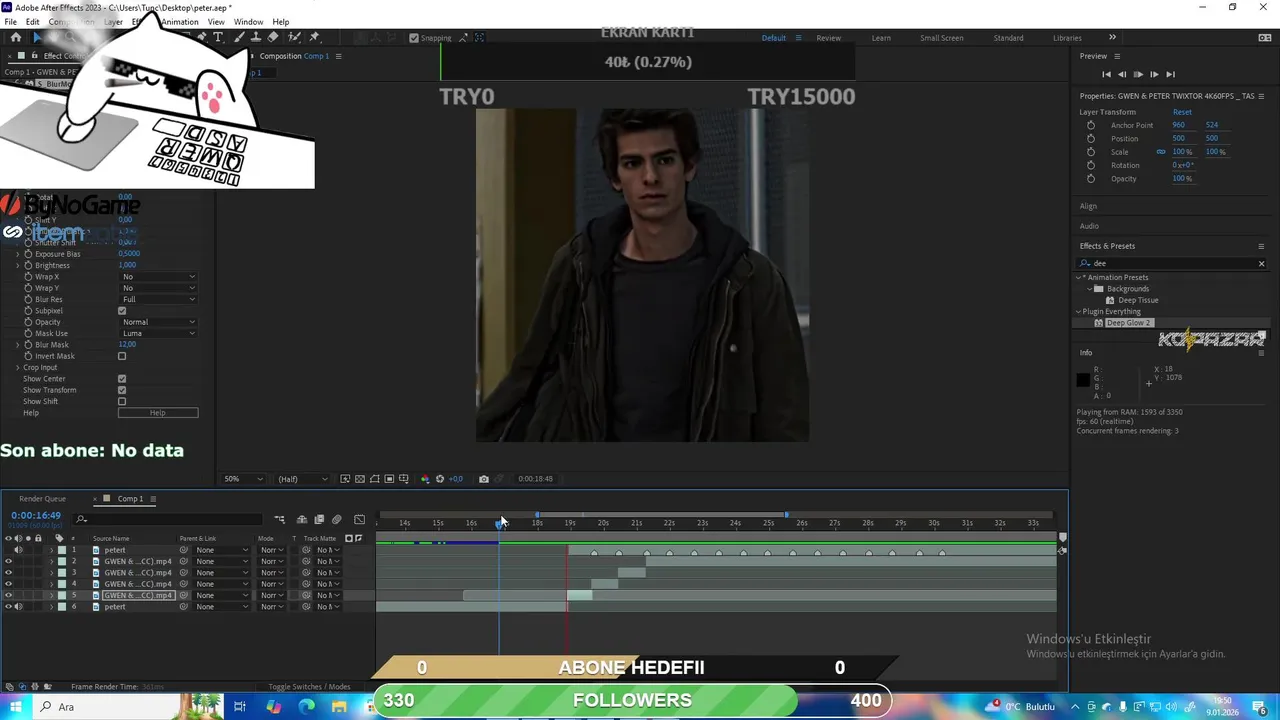Open the Wrap X dropdown
Image resolution: width=1280 pixels, height=720 pixels.
(x=158, y=277)
